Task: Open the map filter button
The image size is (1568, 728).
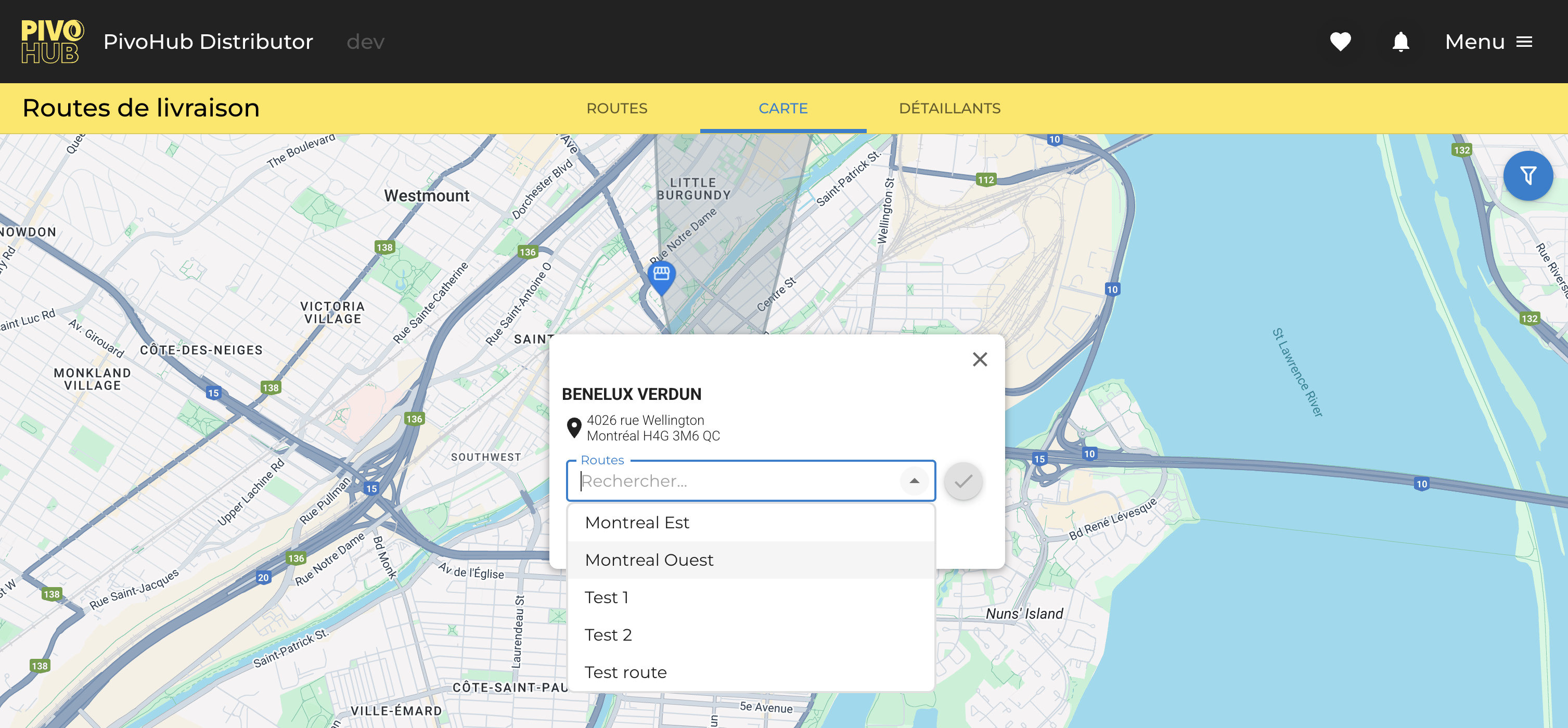Action: pyautogui.click(x=1528, y=176)
